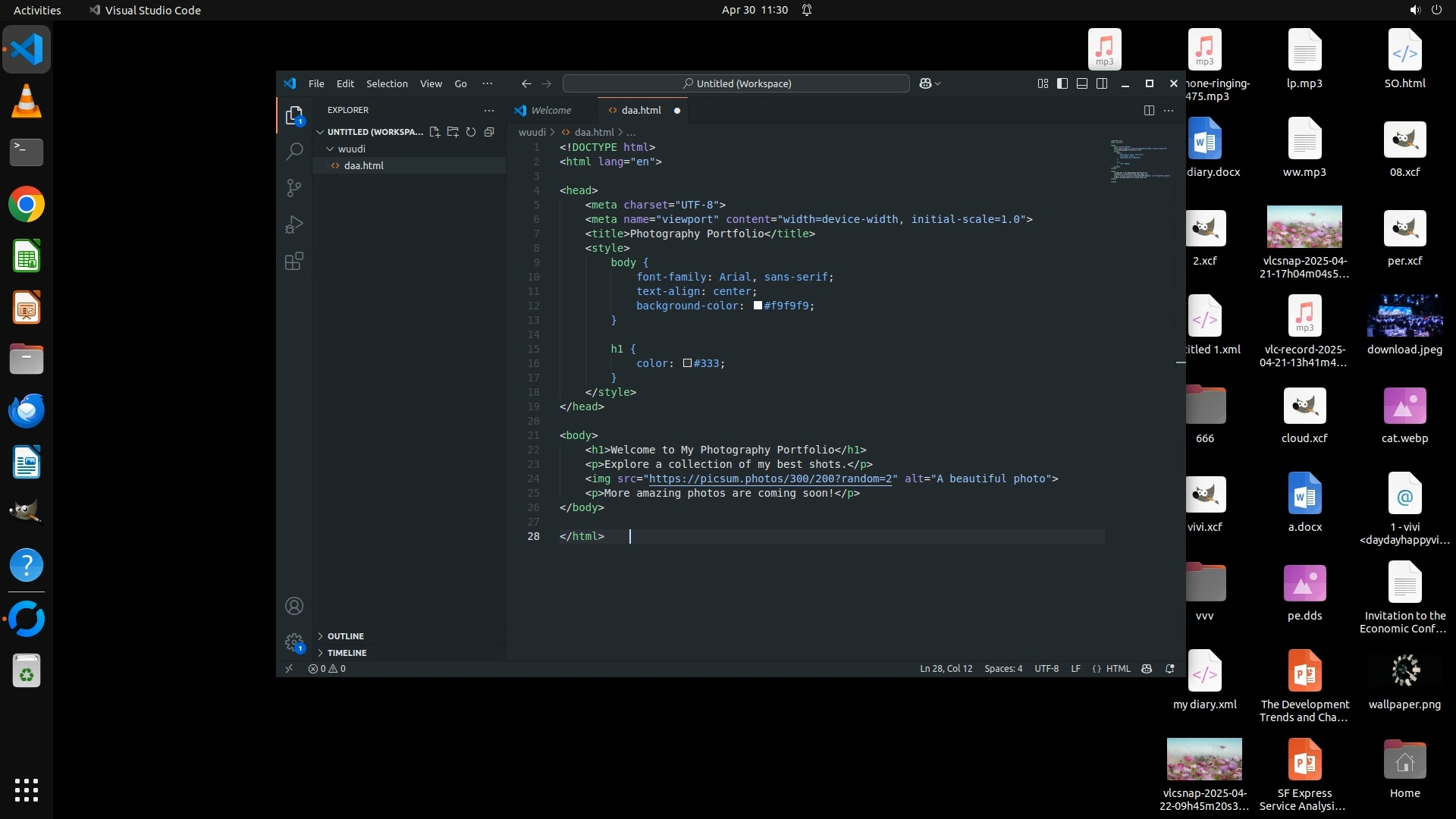Screen dimensions: 1456x819
Task: Expand the Outline section
Action: pos(346,636)
